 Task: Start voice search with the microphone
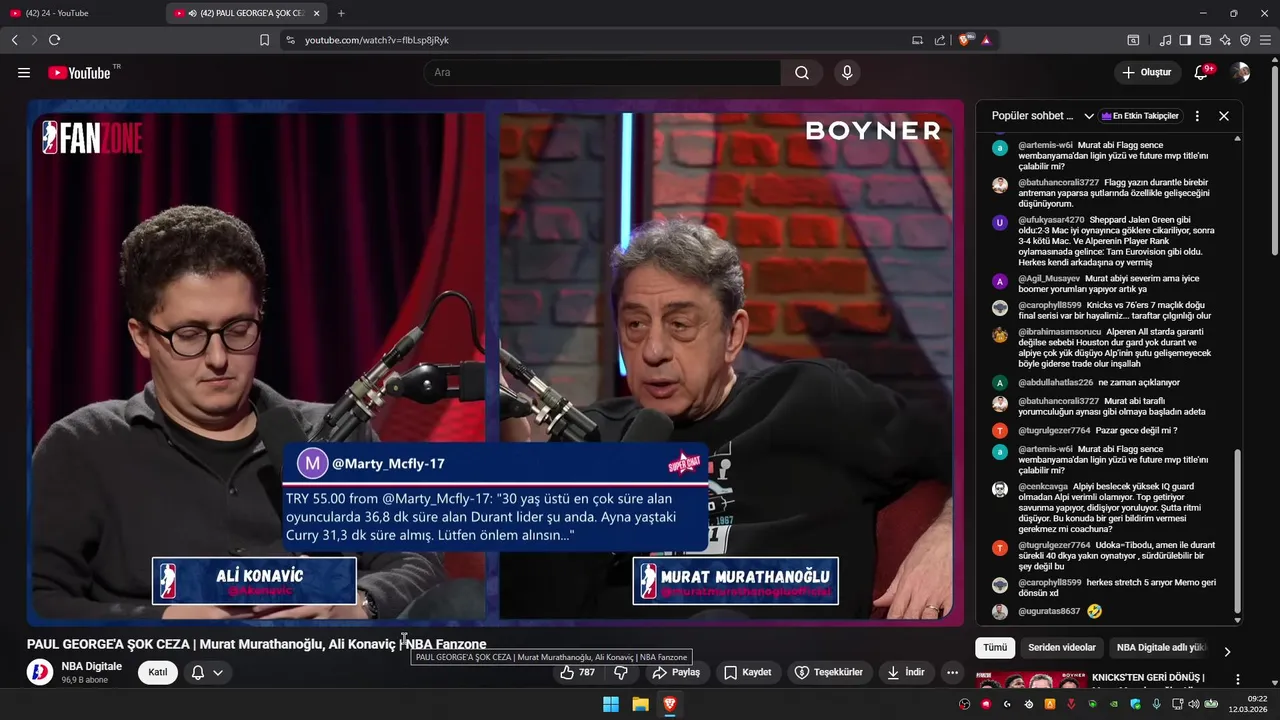(x=847, y=72)
